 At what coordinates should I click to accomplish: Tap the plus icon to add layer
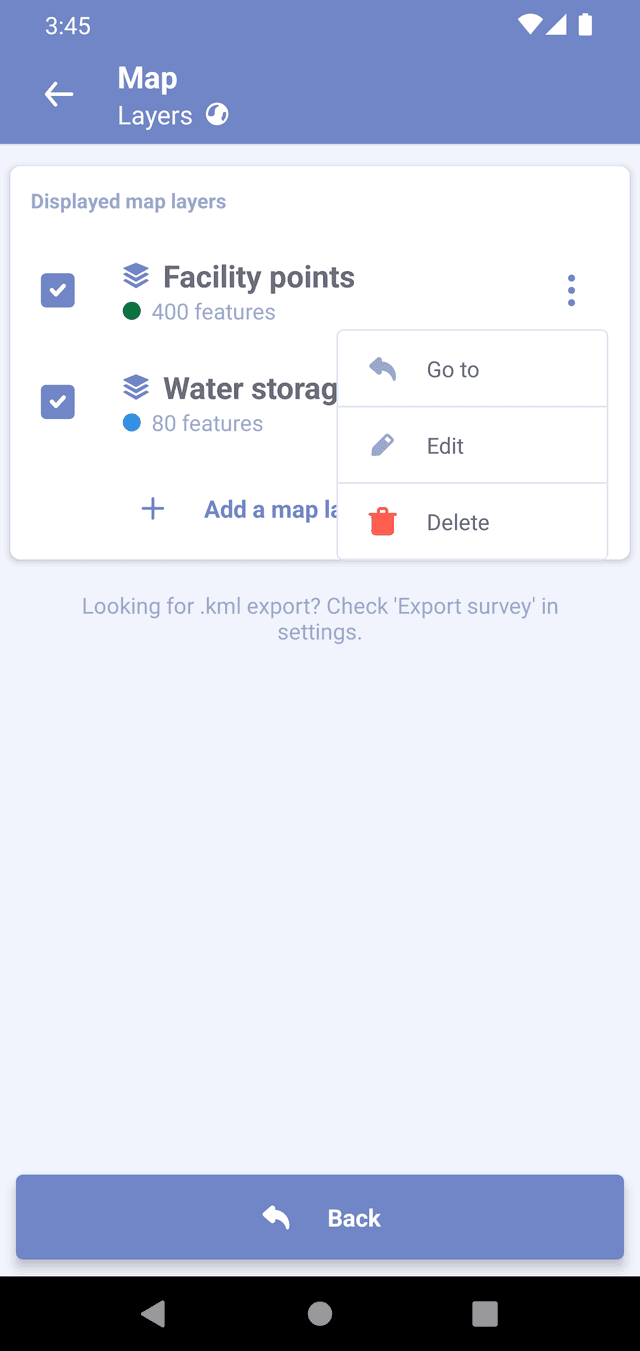[x=153, y=509]
